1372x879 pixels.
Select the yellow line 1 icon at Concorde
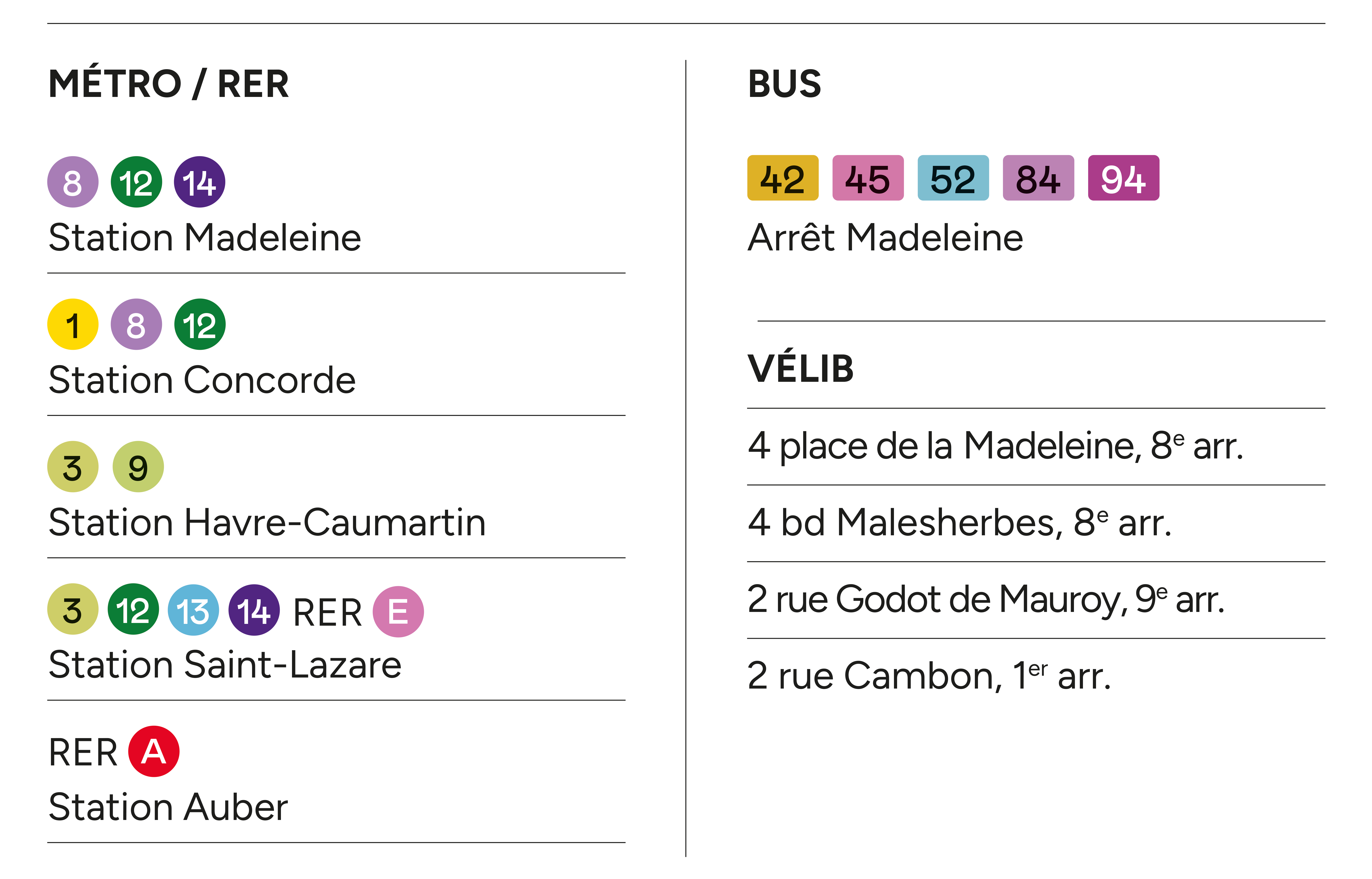point(73,324)
